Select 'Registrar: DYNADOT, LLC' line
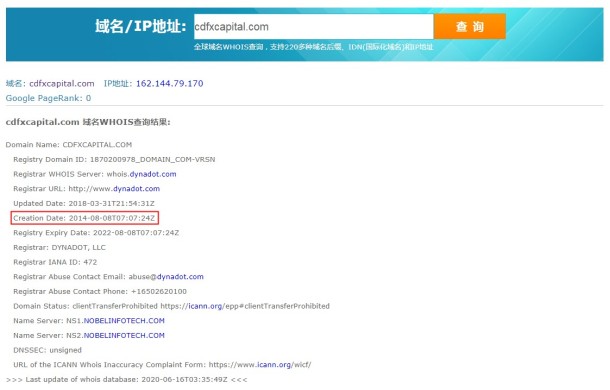610x390 pixels. coord(60,248)
